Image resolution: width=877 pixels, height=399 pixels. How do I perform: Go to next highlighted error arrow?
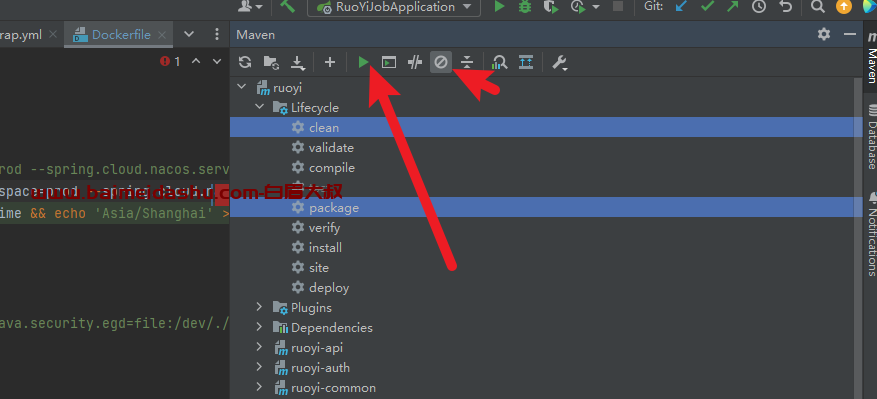(x=217, y=61)
